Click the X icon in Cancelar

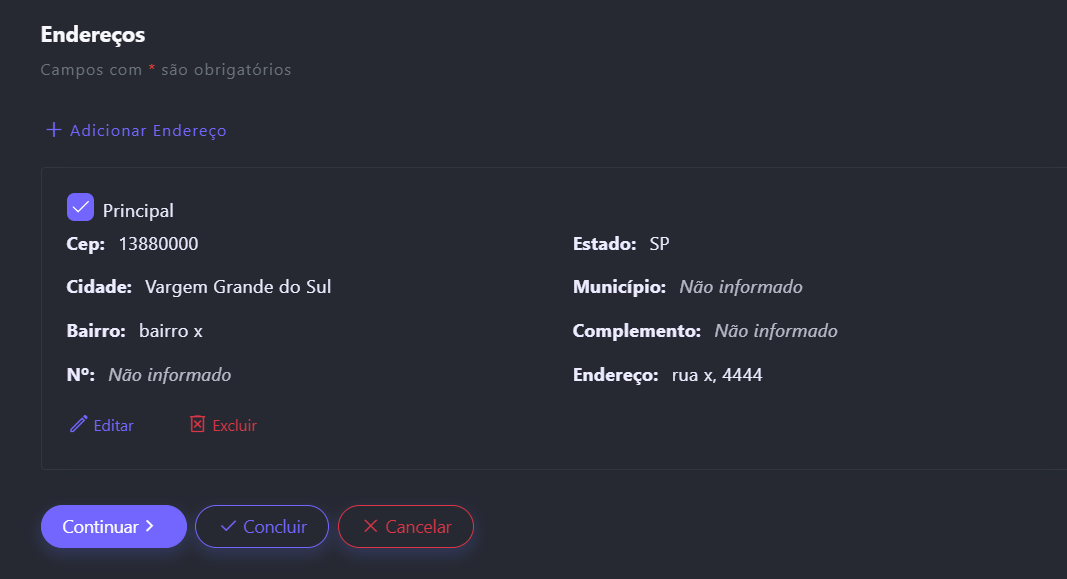(370, 526)
